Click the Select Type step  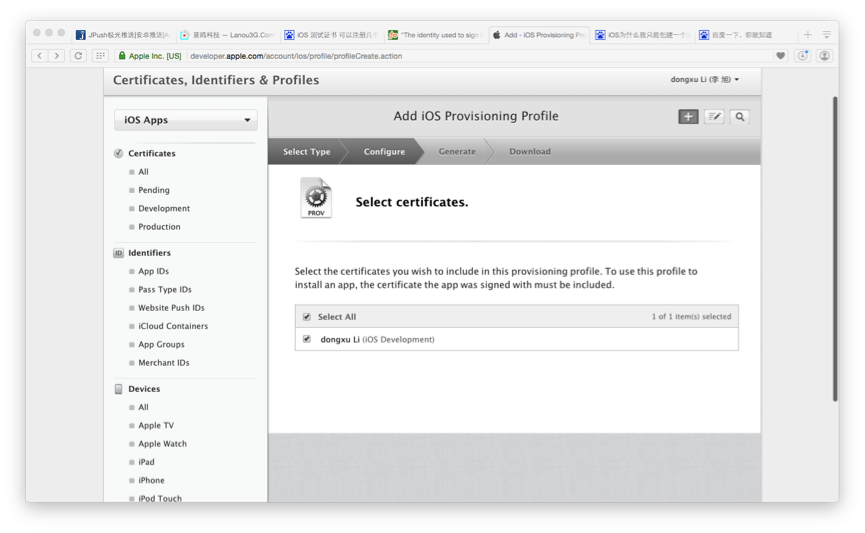pos(307,152)
